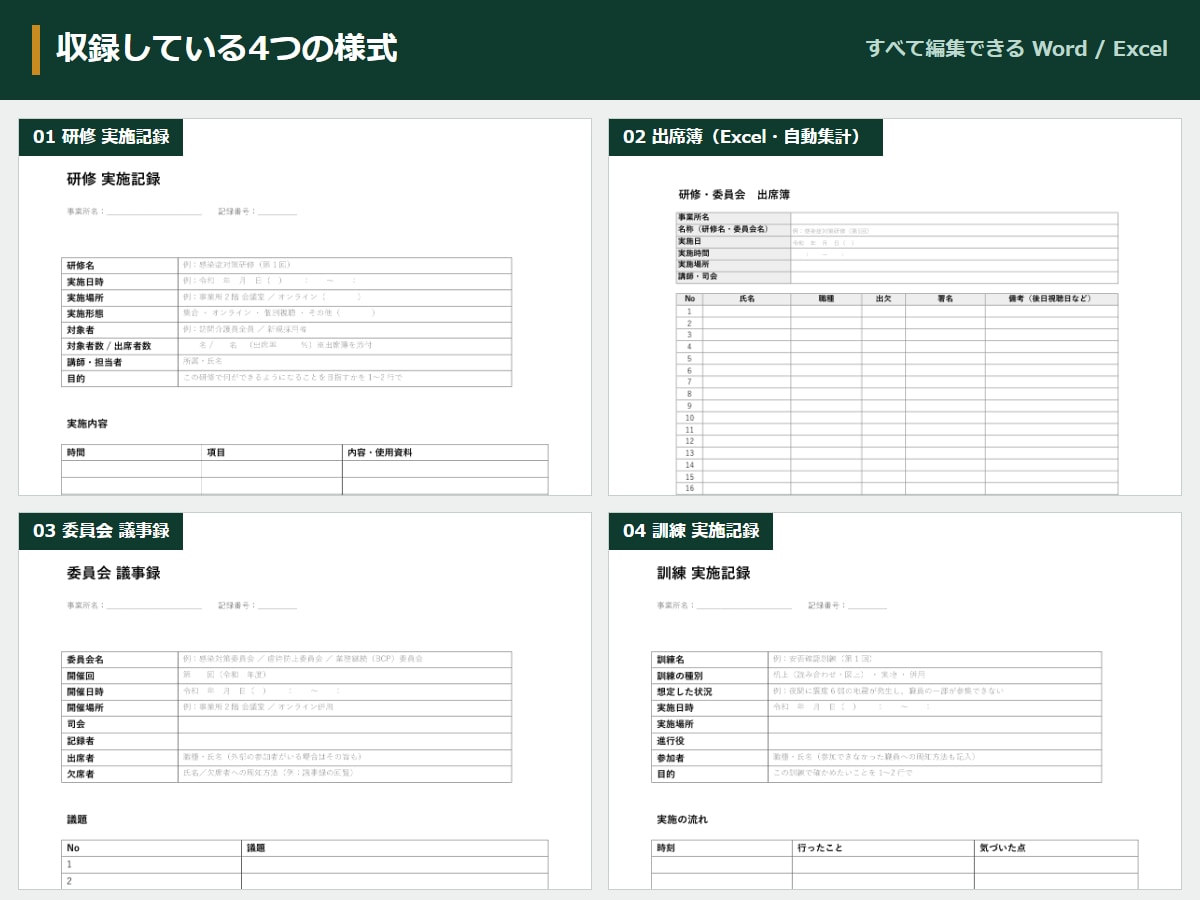This screenshot has width=1200, height=900.
Task: Select the green label 02 出席簿（Excel・自動集計）
Action: click(746, 137)
